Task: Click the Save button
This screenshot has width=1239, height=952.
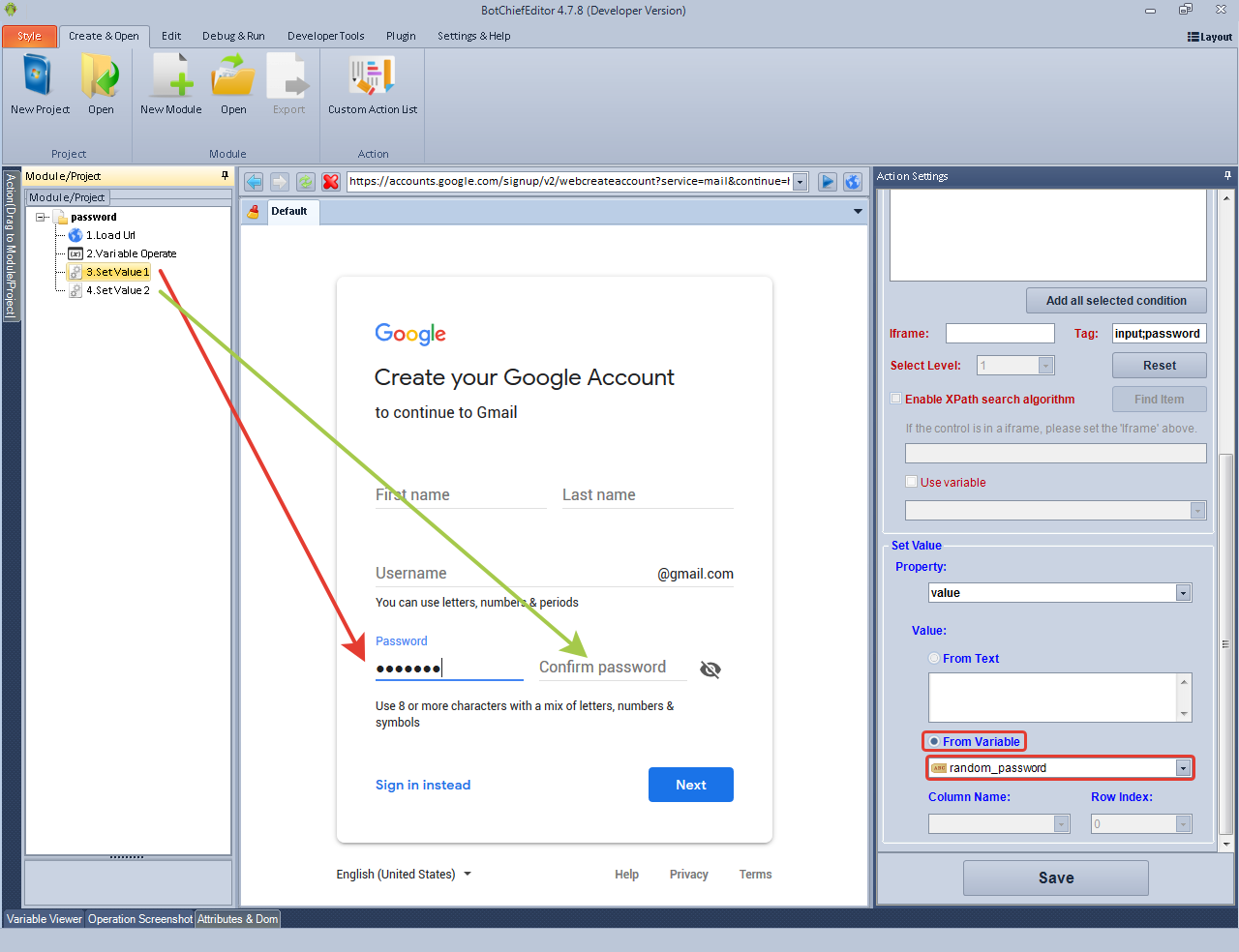Action: [x=1055, y=878]
